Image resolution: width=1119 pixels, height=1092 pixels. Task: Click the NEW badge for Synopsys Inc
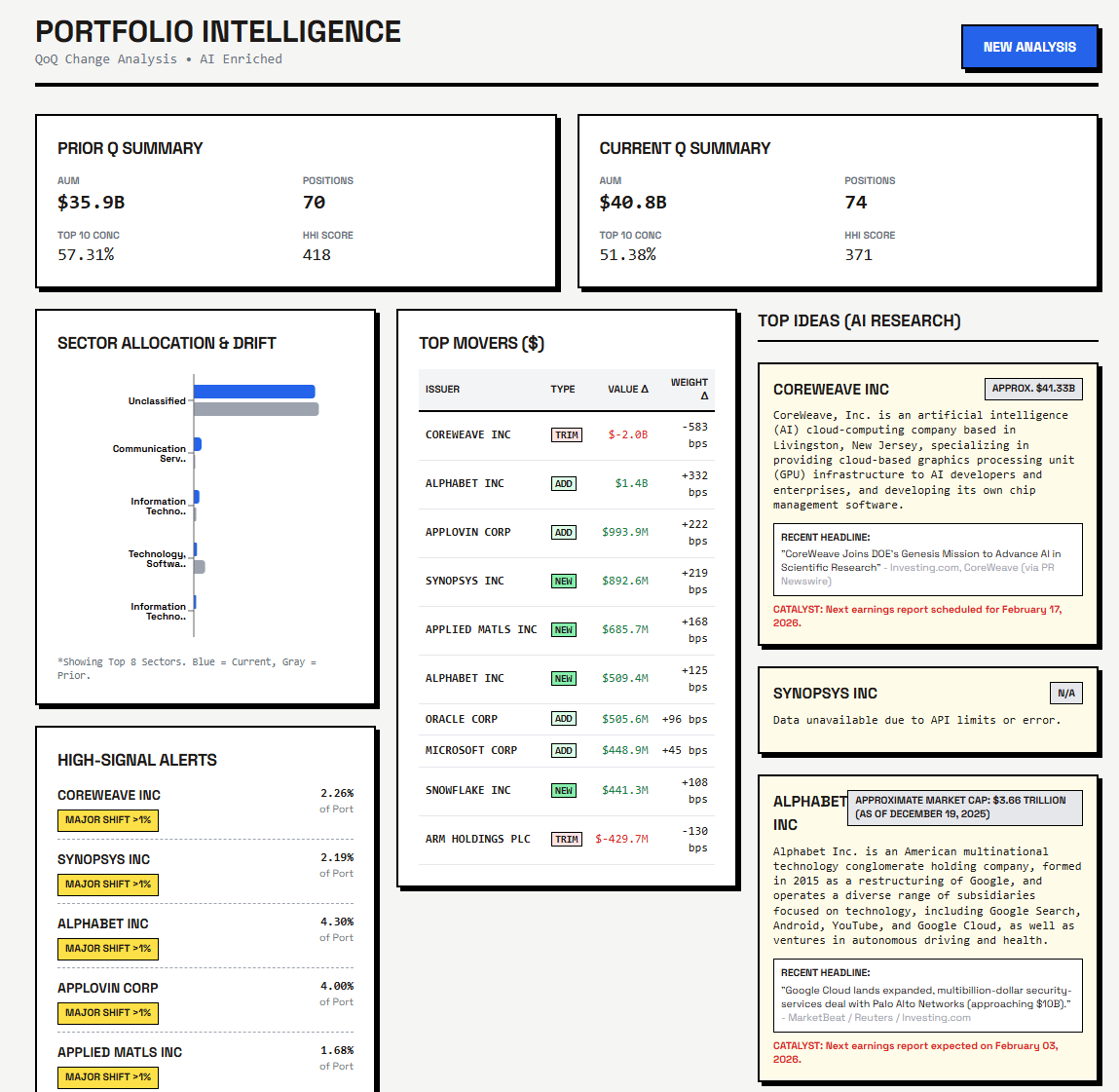coord(564,581)
